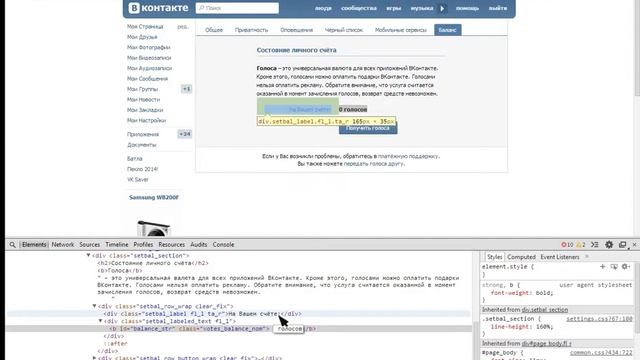Open 'Мои Друзья' in sidebar
The height and width of the screenshot is (360, 640).
[142, 37]
